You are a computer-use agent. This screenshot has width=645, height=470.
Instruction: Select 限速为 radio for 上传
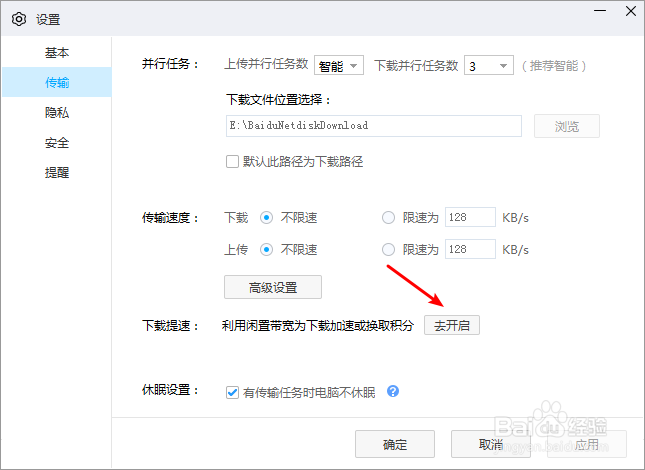coord(388,250)
